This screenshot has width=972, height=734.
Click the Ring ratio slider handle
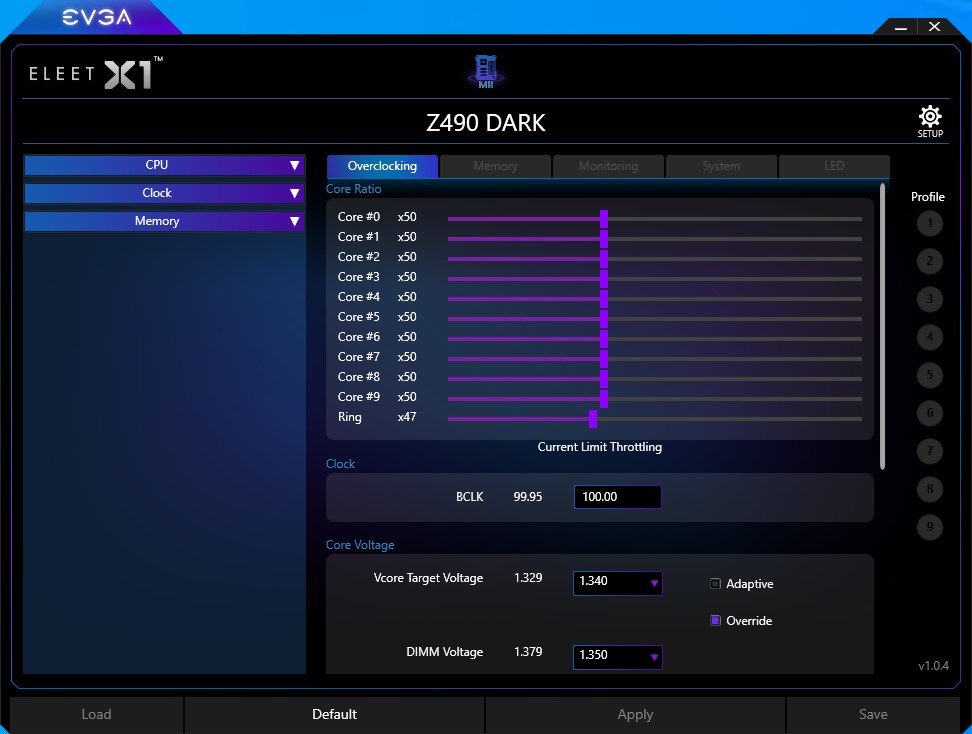593,418
